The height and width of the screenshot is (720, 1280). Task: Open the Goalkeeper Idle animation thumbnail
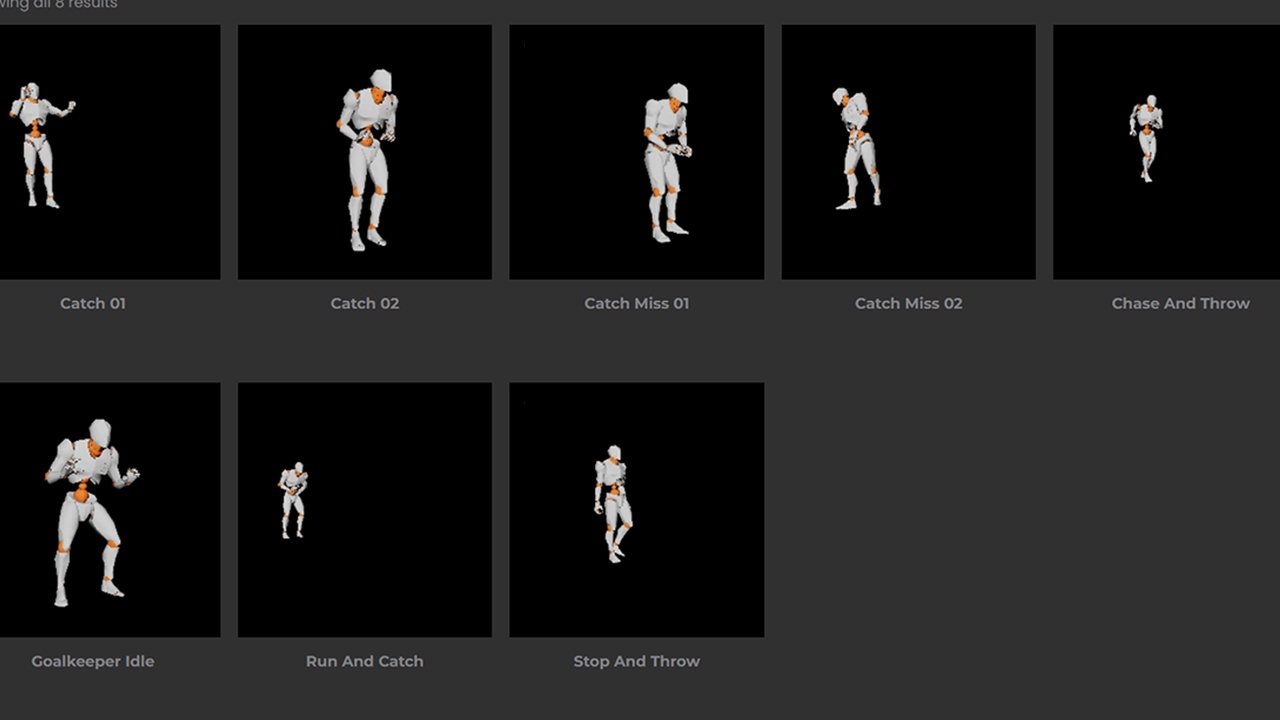[x=110, y=510]
